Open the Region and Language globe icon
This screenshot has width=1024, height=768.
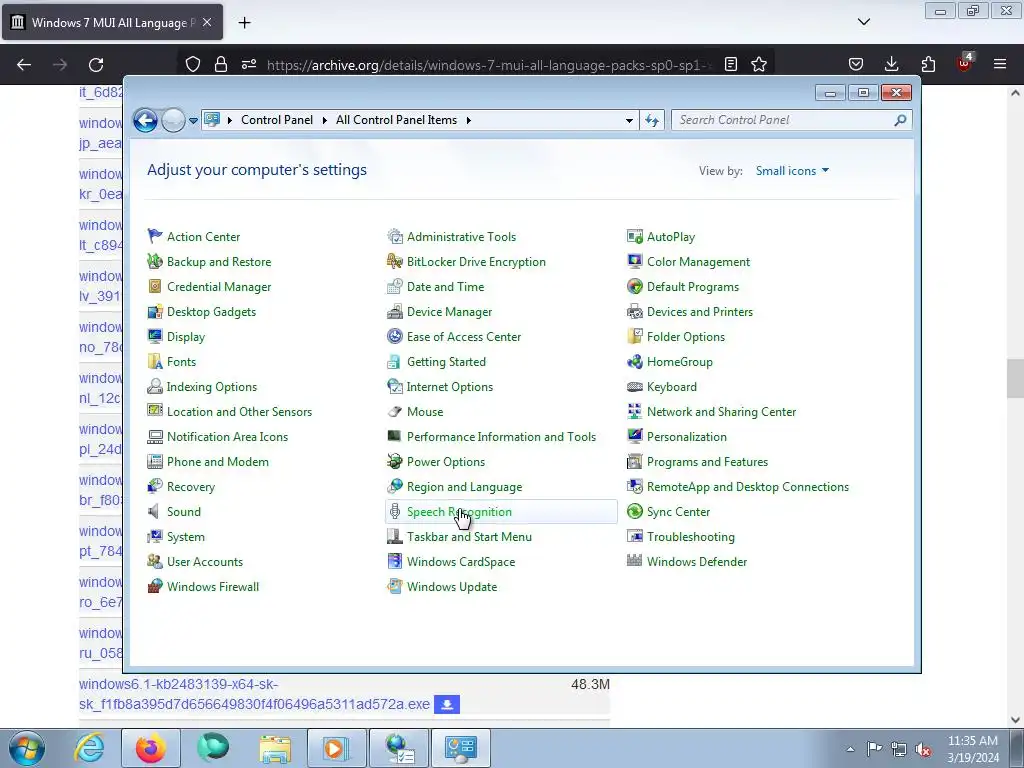[394, 487]
